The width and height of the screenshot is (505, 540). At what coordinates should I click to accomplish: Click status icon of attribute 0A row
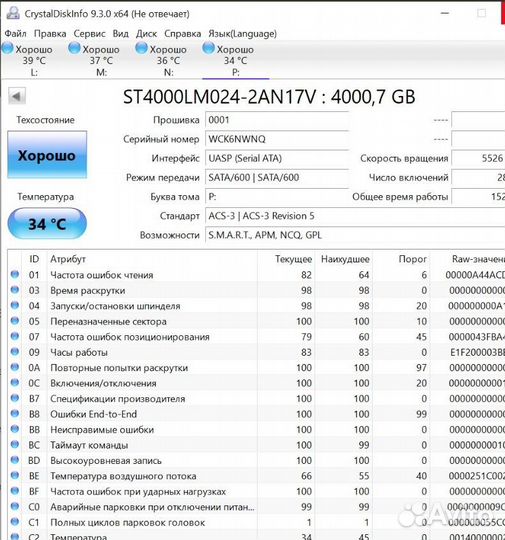pyautogui.click(x=15, y=367)
